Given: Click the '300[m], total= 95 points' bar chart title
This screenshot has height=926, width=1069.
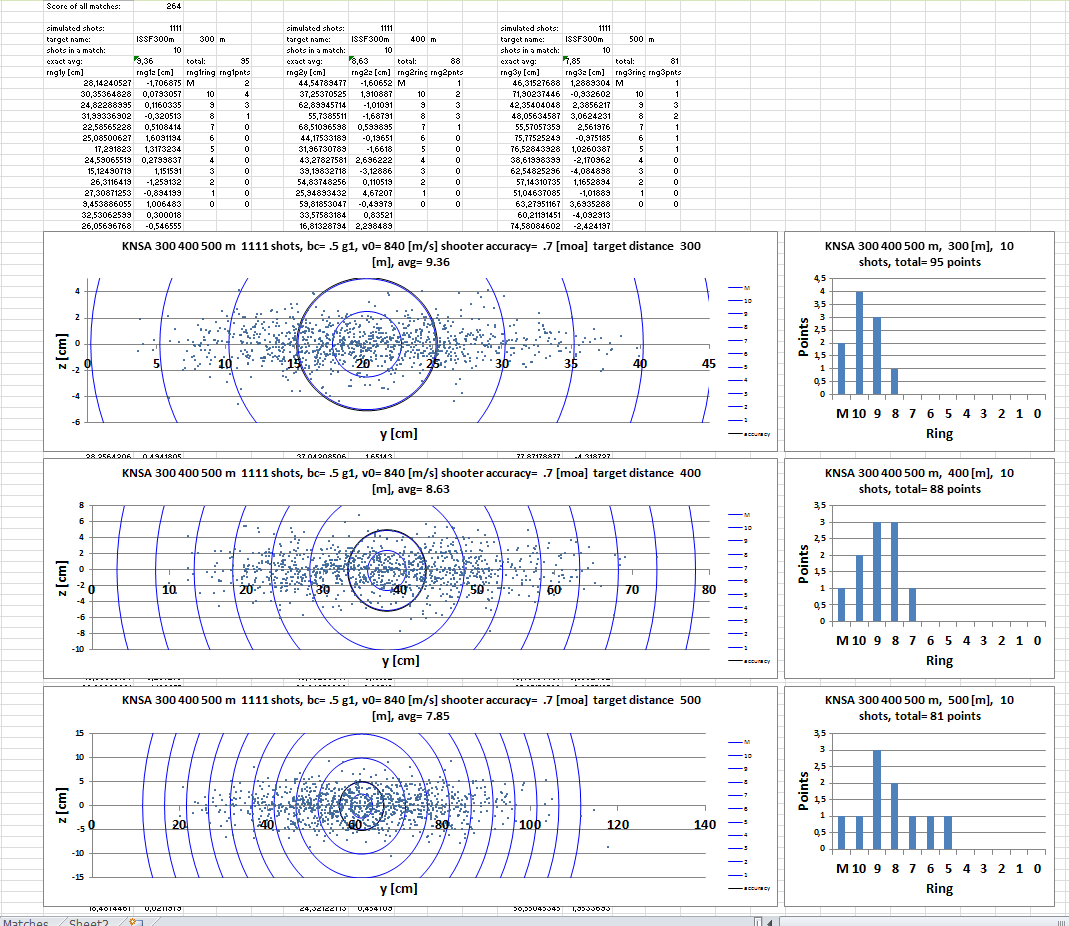Looking at the screenshot, I should tap(919, 254).
